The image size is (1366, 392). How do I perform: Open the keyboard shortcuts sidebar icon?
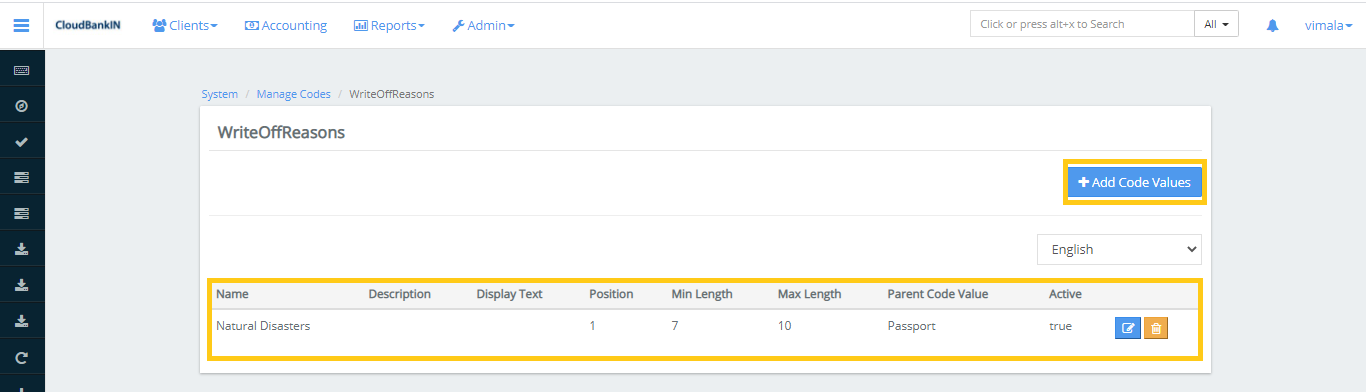pyautogui.click(x=21, y=70)
